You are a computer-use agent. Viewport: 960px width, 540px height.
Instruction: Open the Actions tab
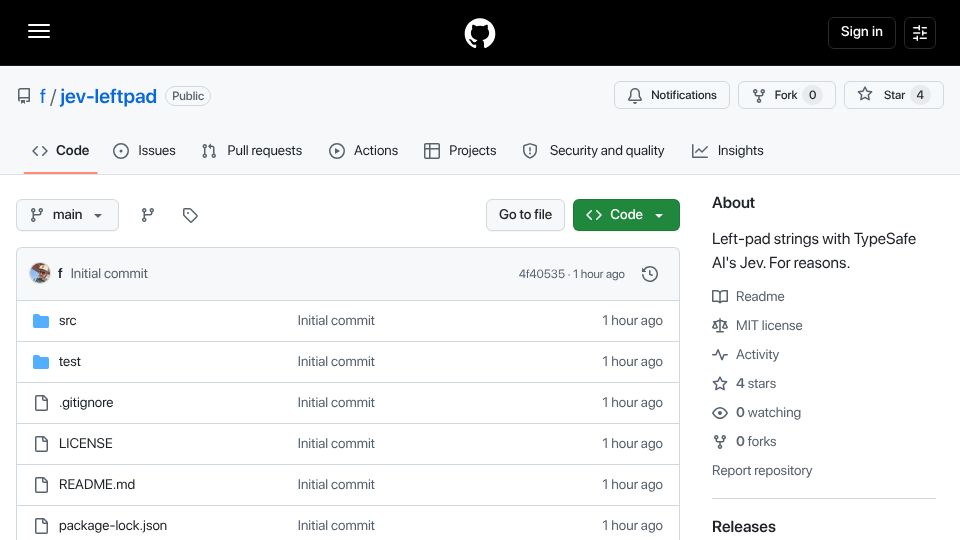(364, 151)
